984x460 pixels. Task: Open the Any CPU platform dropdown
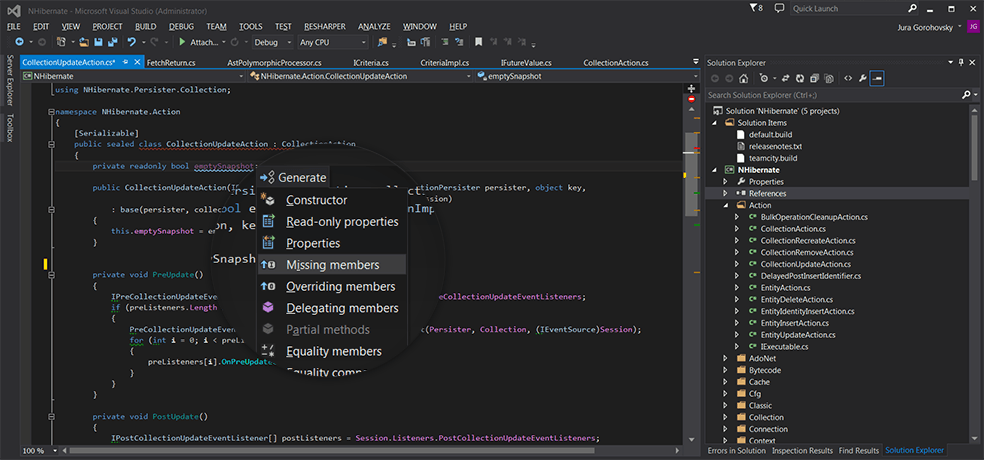pyautogui.click(x=333, y=42)
